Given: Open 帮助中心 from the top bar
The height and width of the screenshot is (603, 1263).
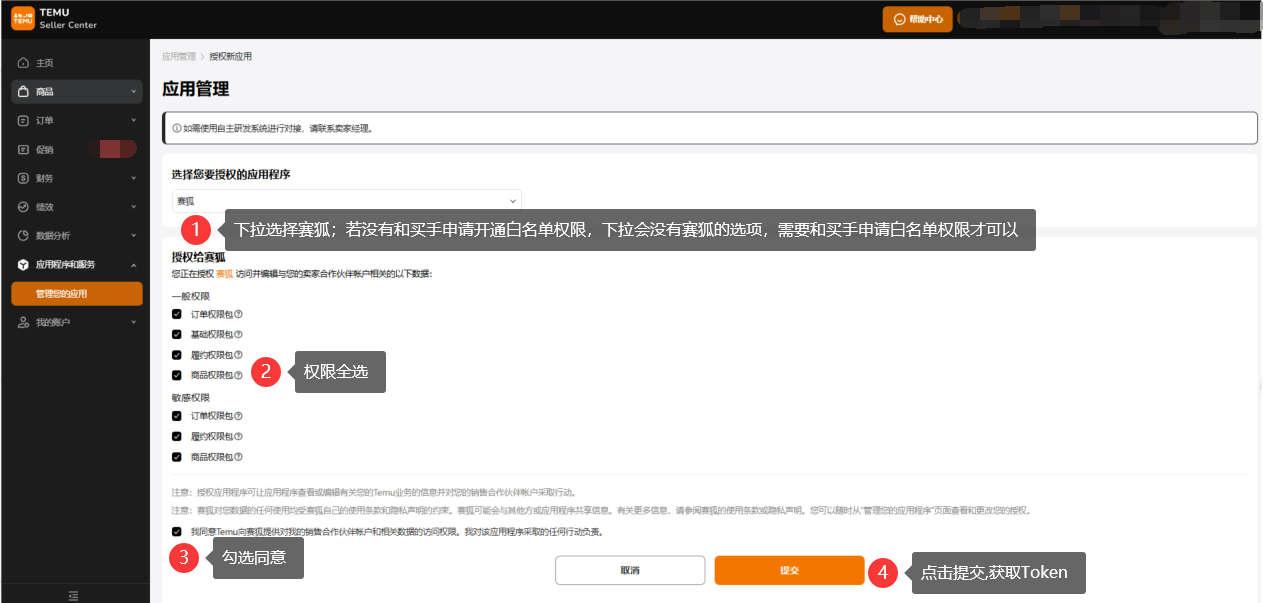Looking at the screenshot, I should pos(917,19).
